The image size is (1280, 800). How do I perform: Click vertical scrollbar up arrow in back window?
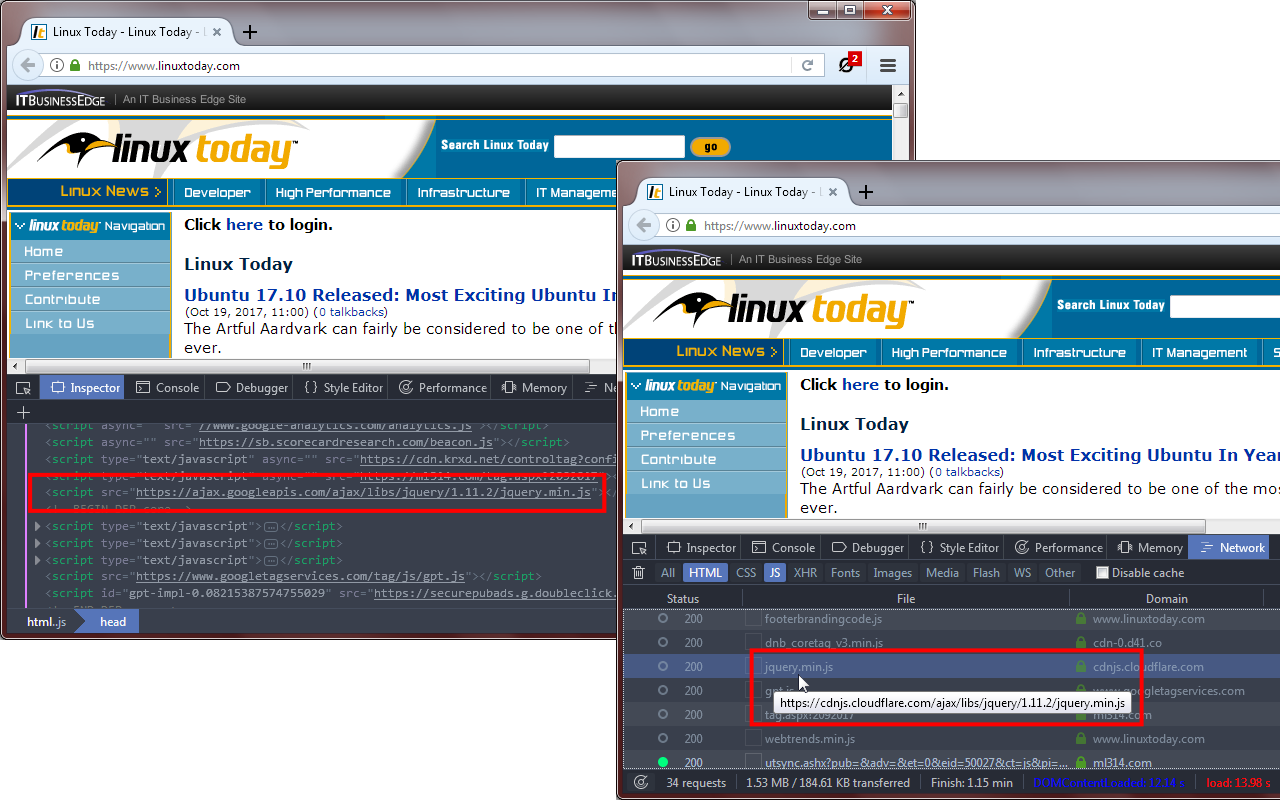click(900, 93)
